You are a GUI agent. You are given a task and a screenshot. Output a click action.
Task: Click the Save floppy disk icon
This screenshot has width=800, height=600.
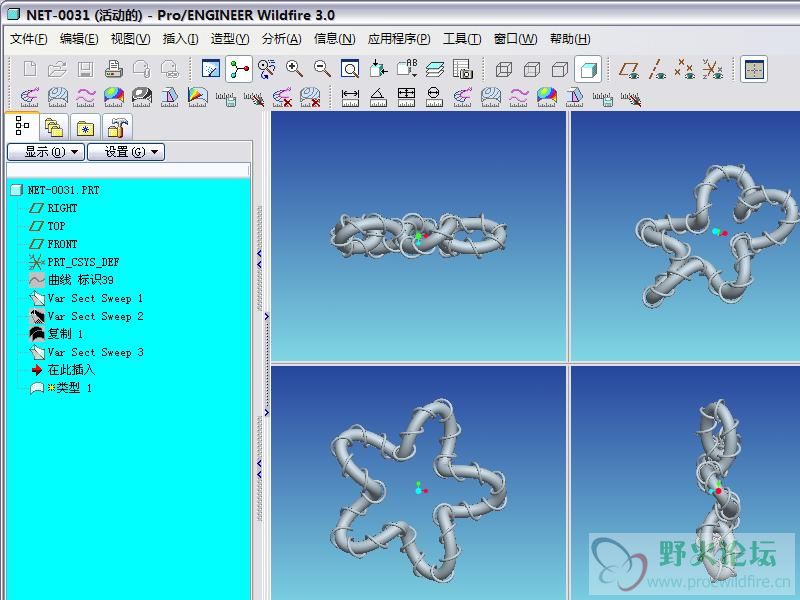point(85,68)
